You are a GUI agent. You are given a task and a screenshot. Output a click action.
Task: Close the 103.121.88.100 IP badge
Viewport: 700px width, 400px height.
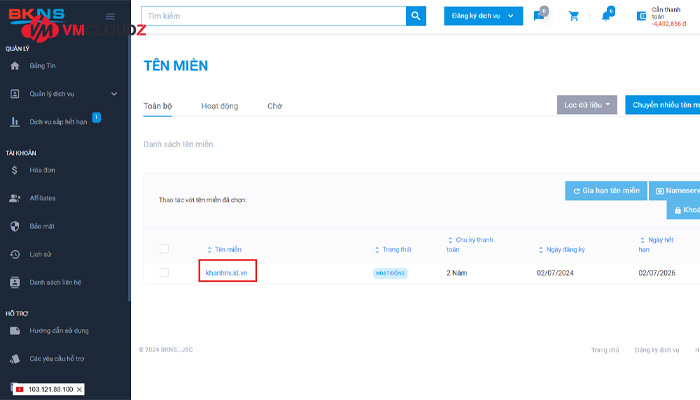[x=79, y=389]
